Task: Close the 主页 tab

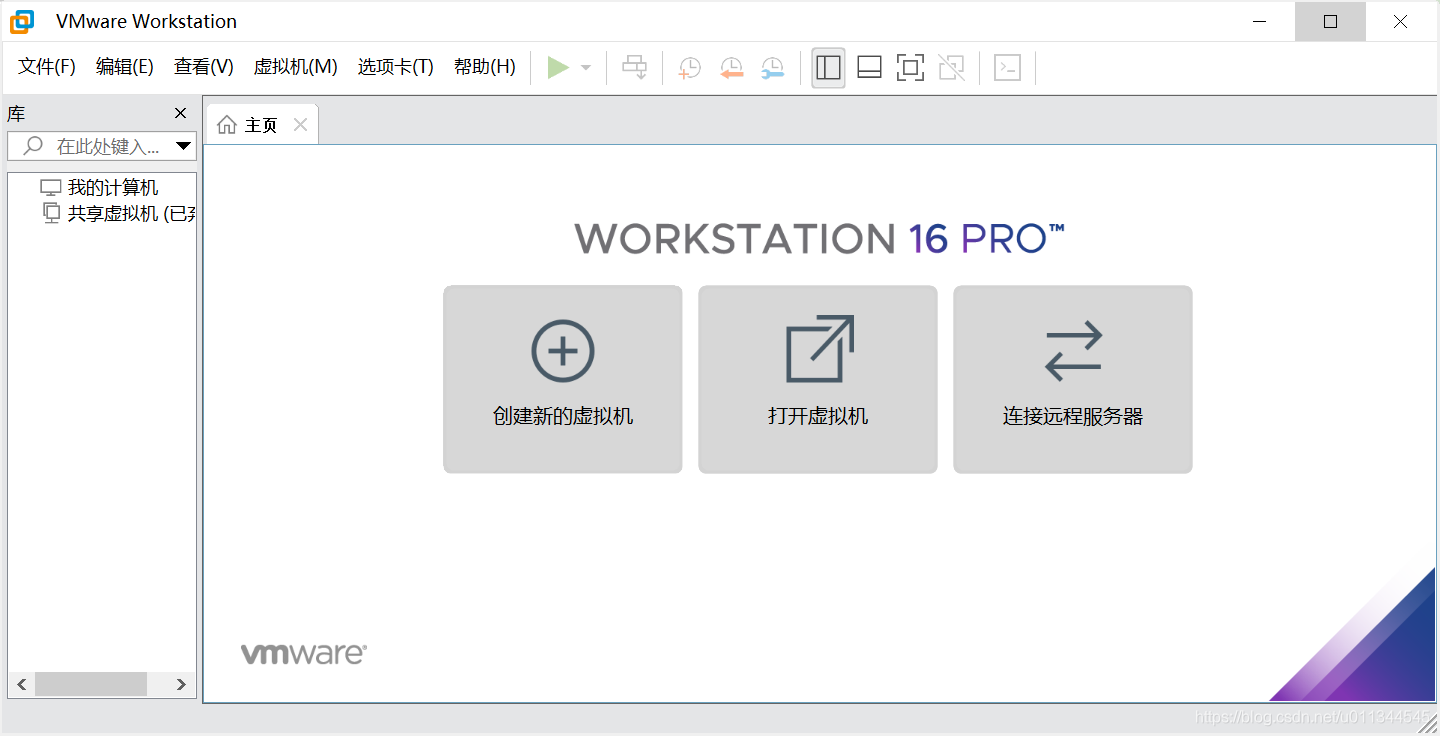Action: tap(300, 125)
